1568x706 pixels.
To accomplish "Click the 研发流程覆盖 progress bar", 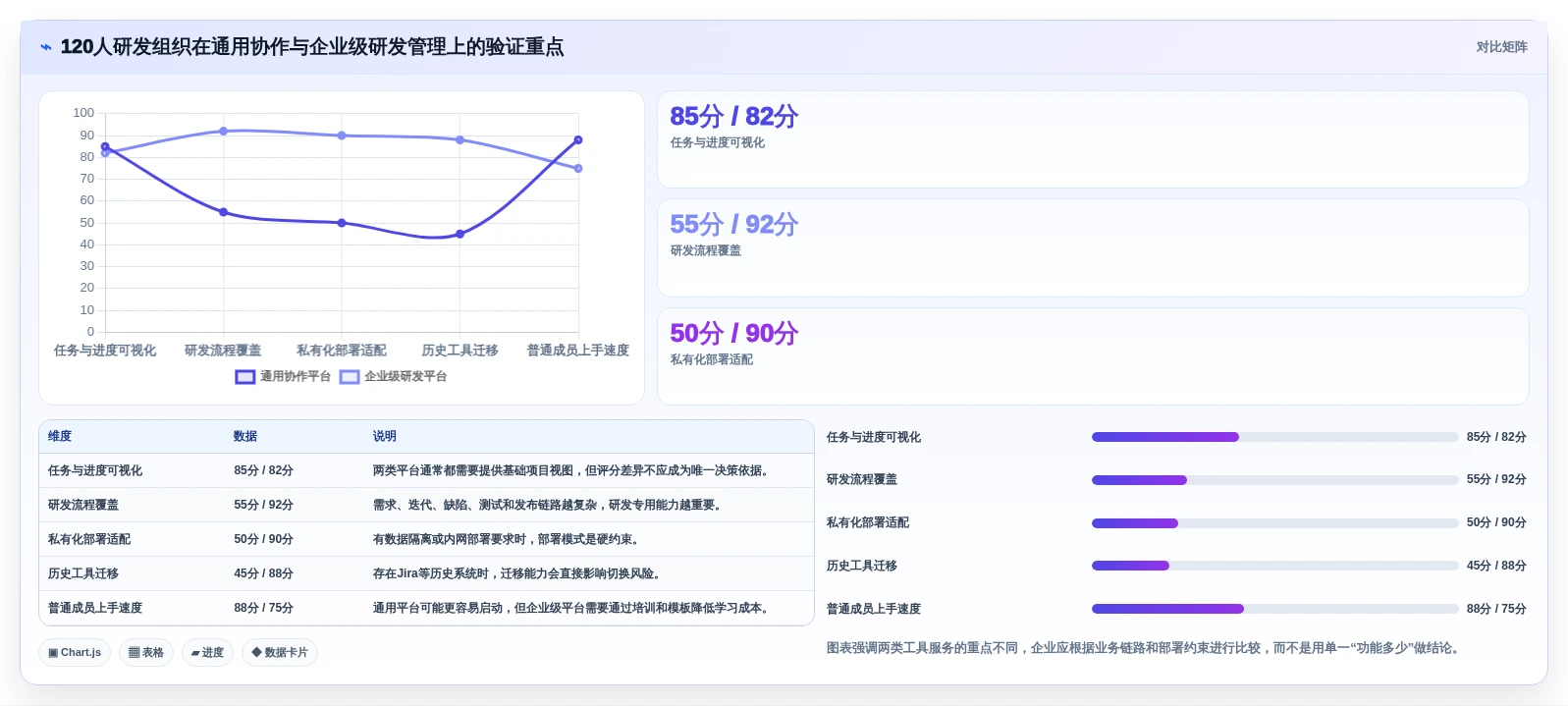I will click(1275, 480).
